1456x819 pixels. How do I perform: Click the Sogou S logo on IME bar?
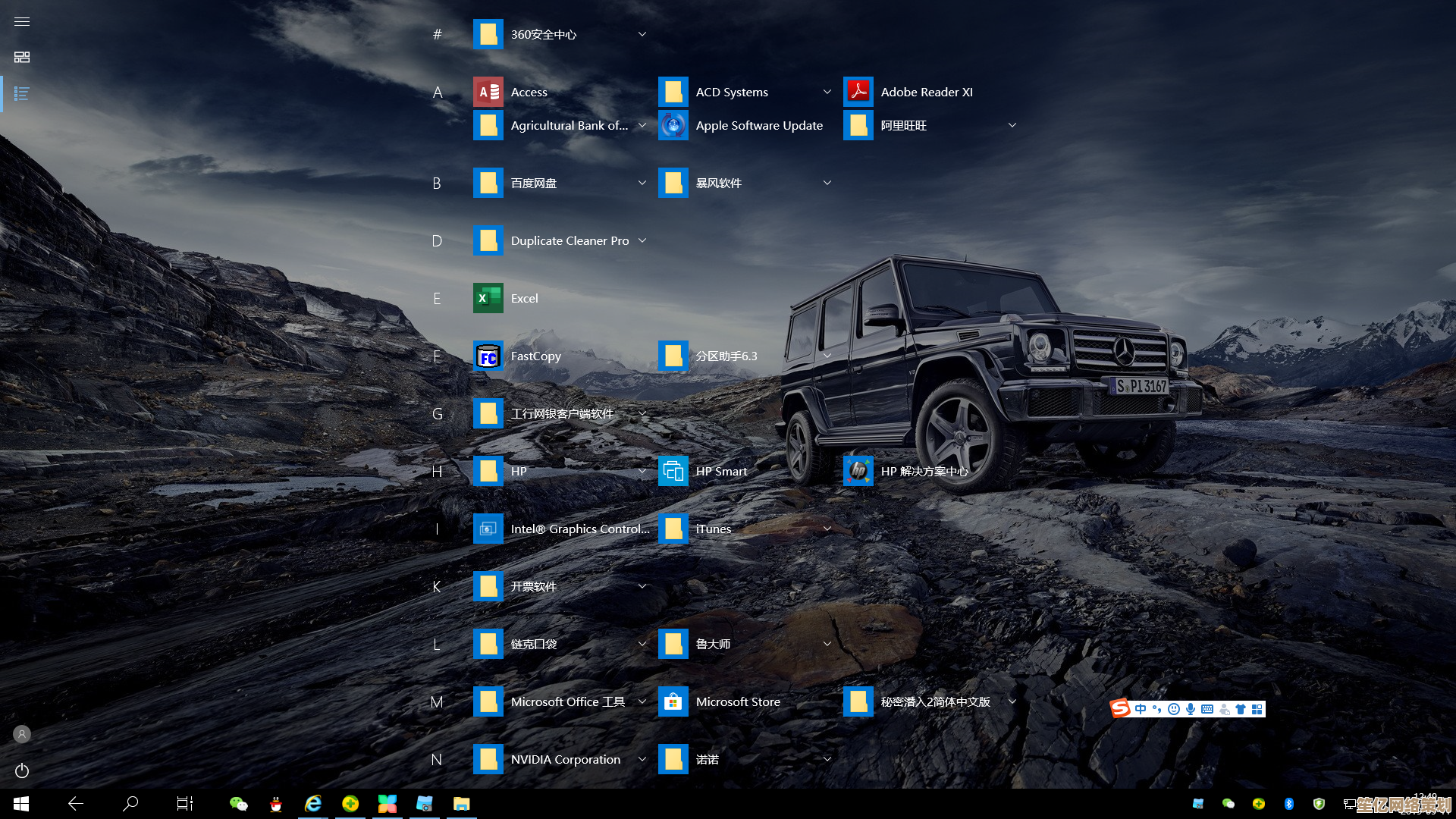click(x=1120, y=708)
